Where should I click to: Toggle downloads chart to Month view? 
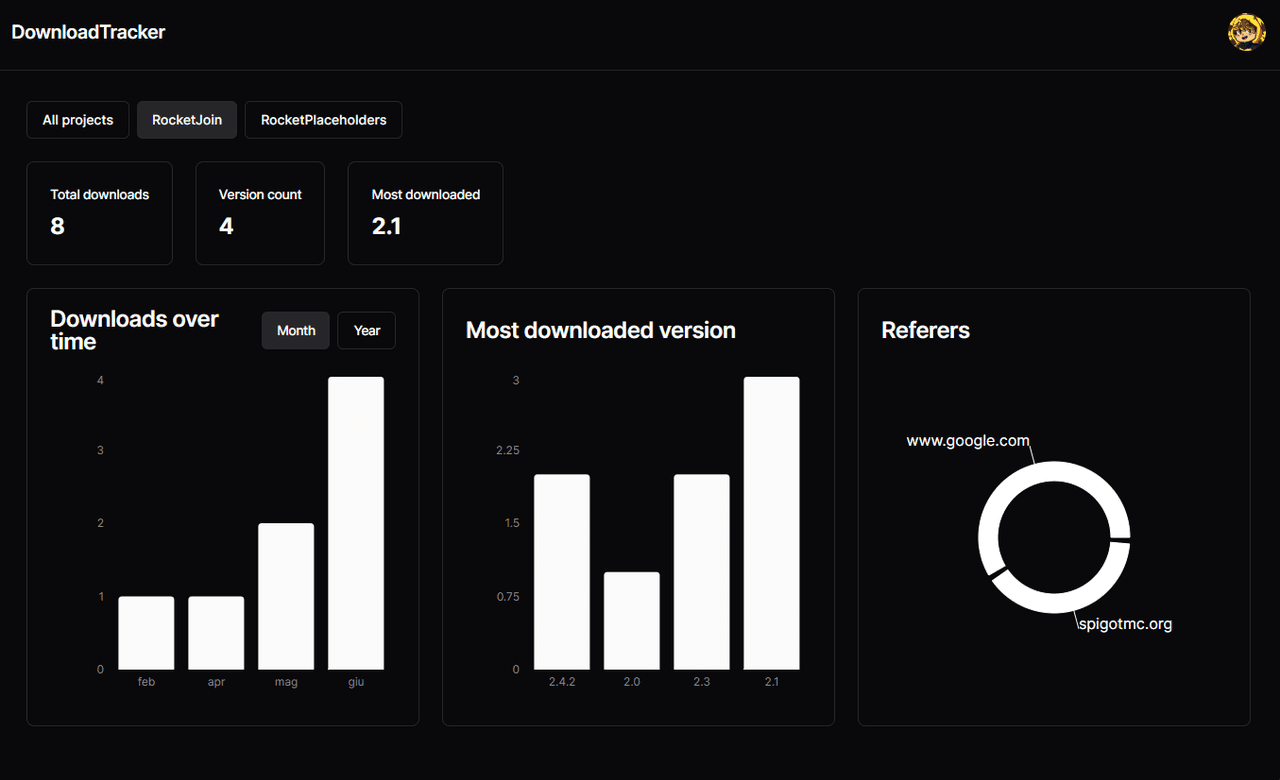tap(296, 331)
